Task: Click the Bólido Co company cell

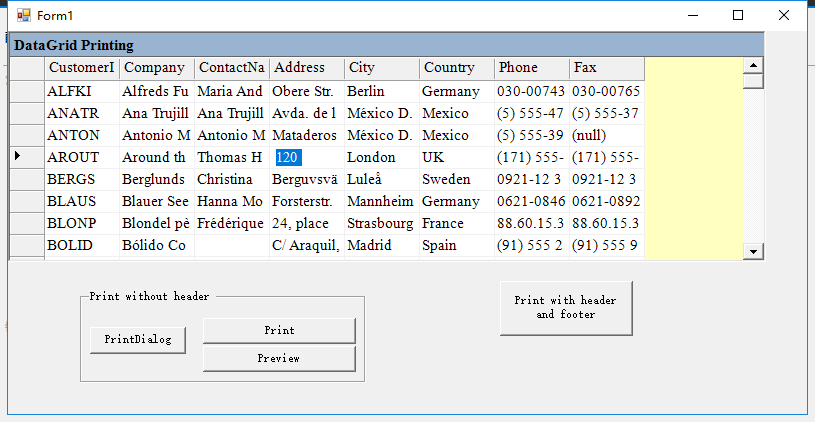Action: [157, 245]
